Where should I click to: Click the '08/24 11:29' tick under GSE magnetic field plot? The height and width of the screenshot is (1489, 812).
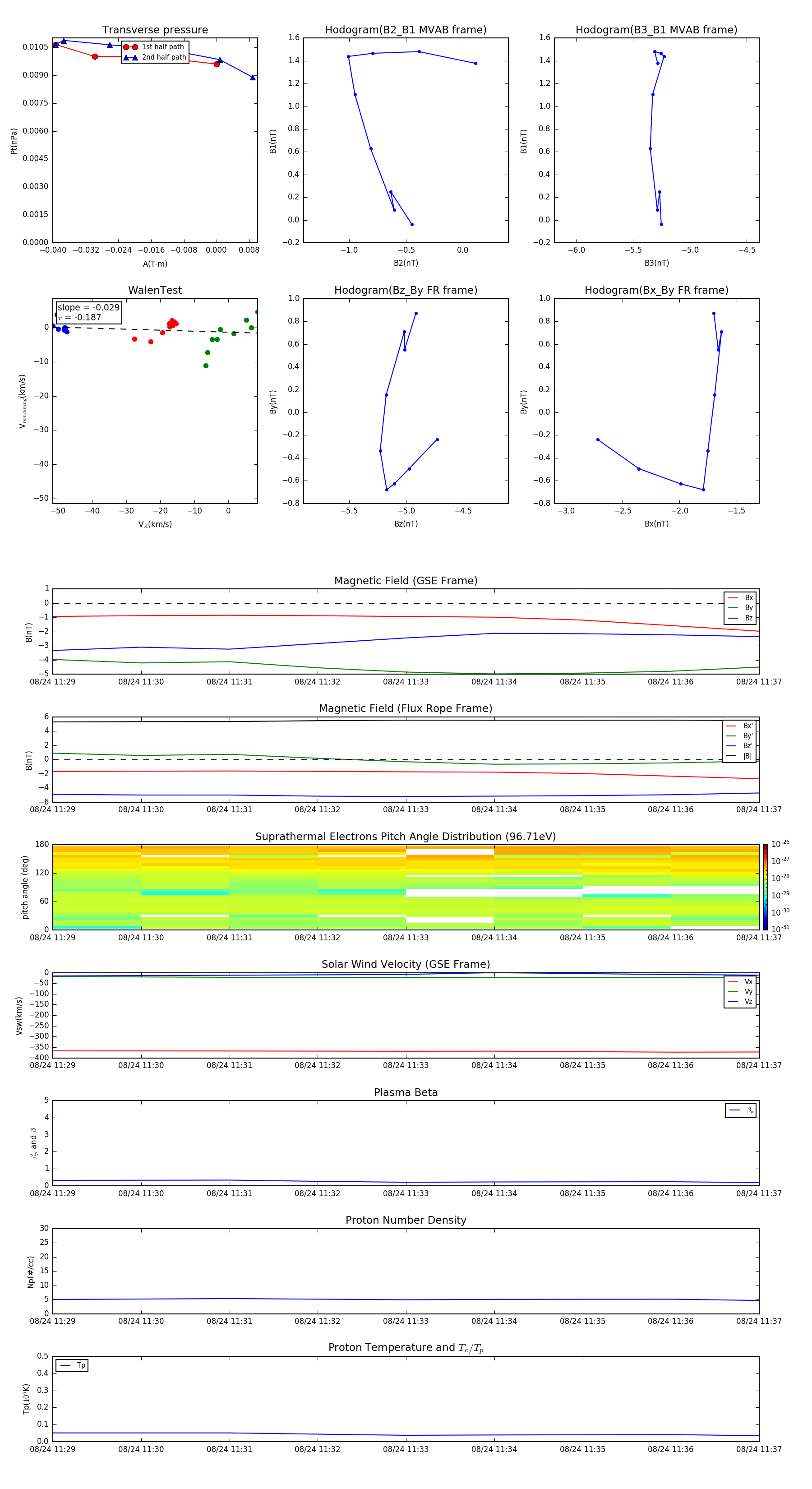pos(53,682)
